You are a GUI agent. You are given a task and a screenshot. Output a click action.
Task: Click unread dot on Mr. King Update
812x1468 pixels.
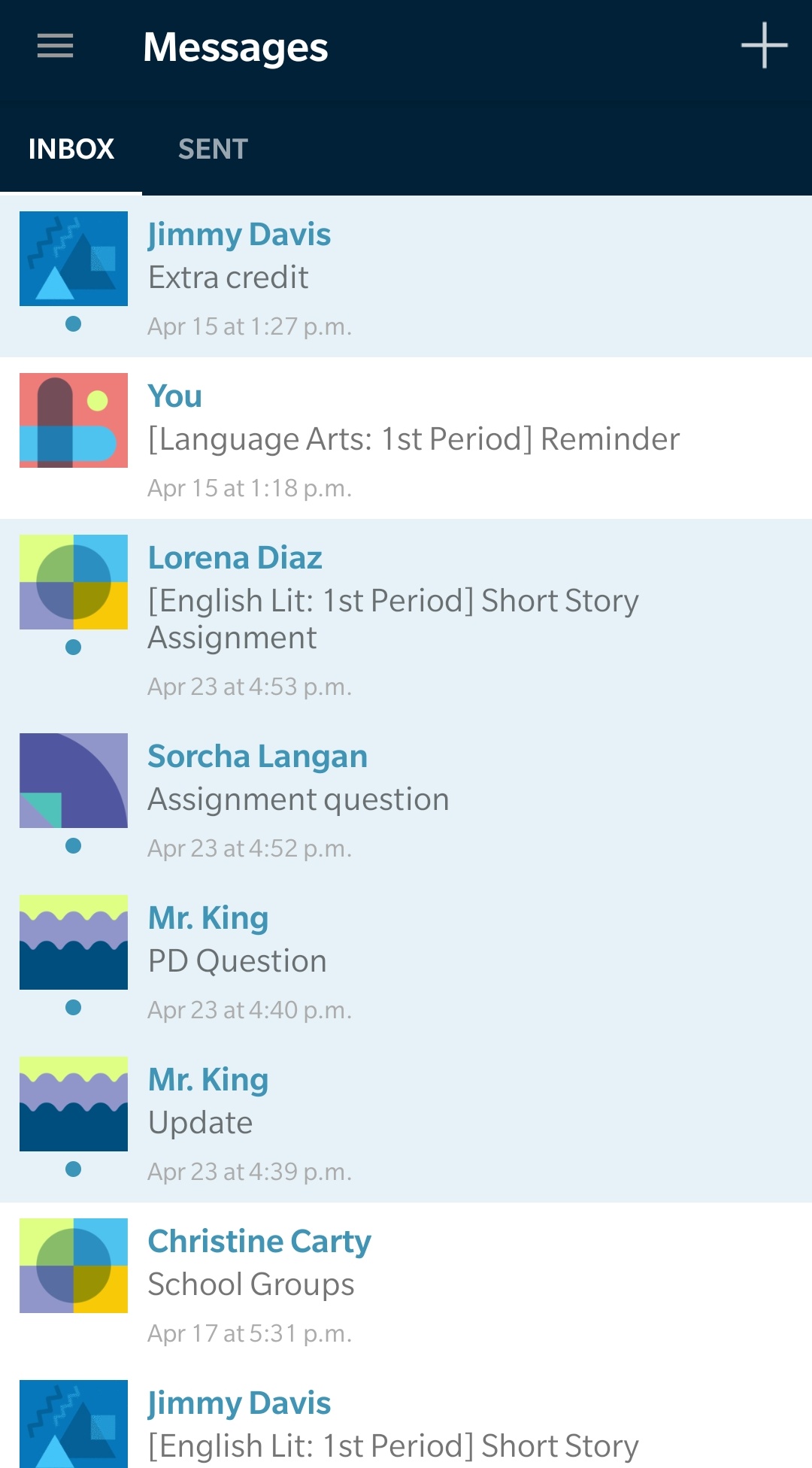point(74,1169)
